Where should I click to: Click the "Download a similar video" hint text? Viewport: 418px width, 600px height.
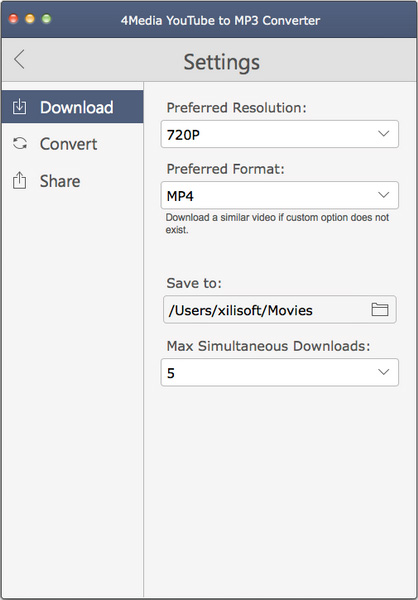click(x=277, y=223)
